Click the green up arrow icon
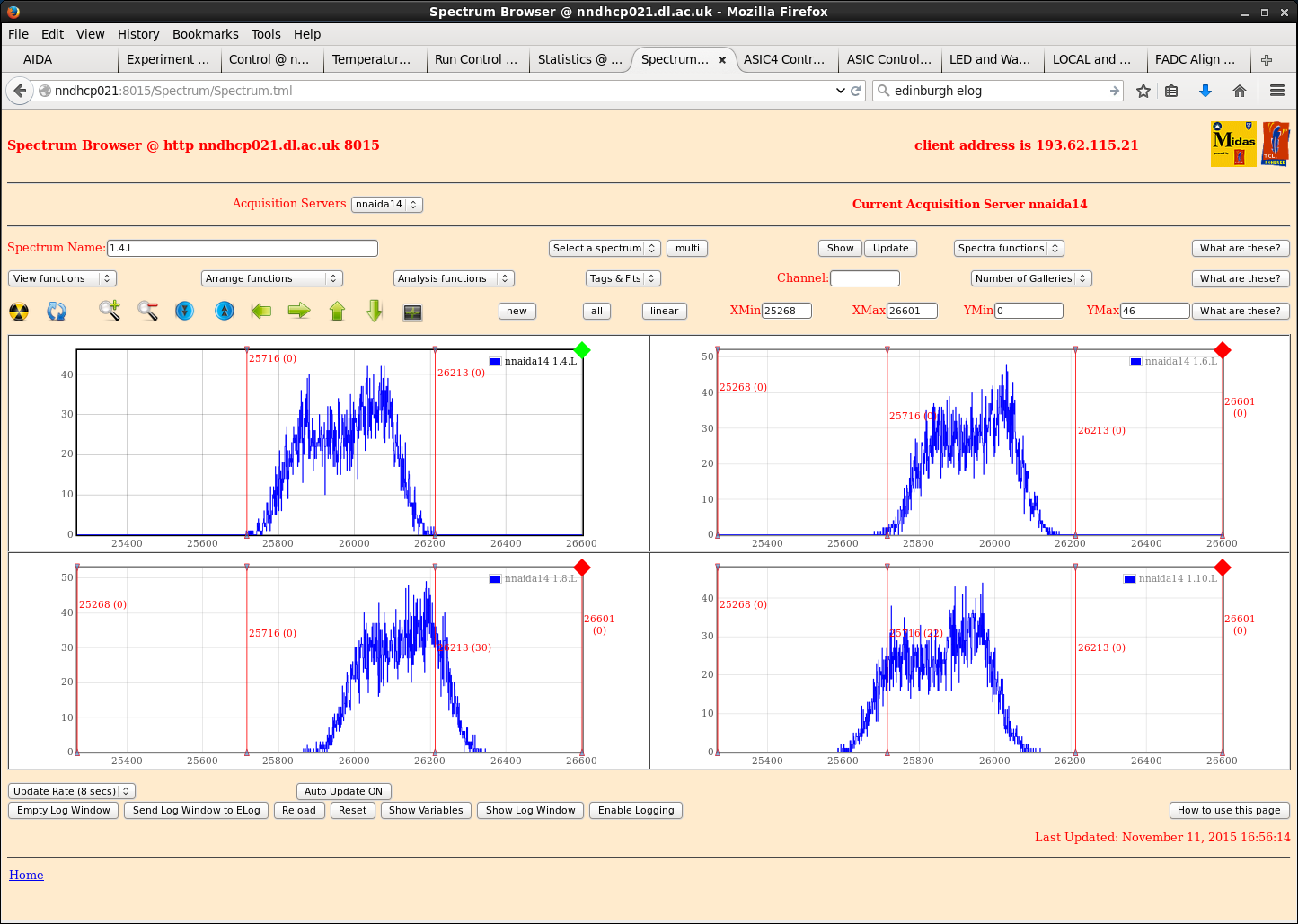1298x924 pixels. click(337, 311)
